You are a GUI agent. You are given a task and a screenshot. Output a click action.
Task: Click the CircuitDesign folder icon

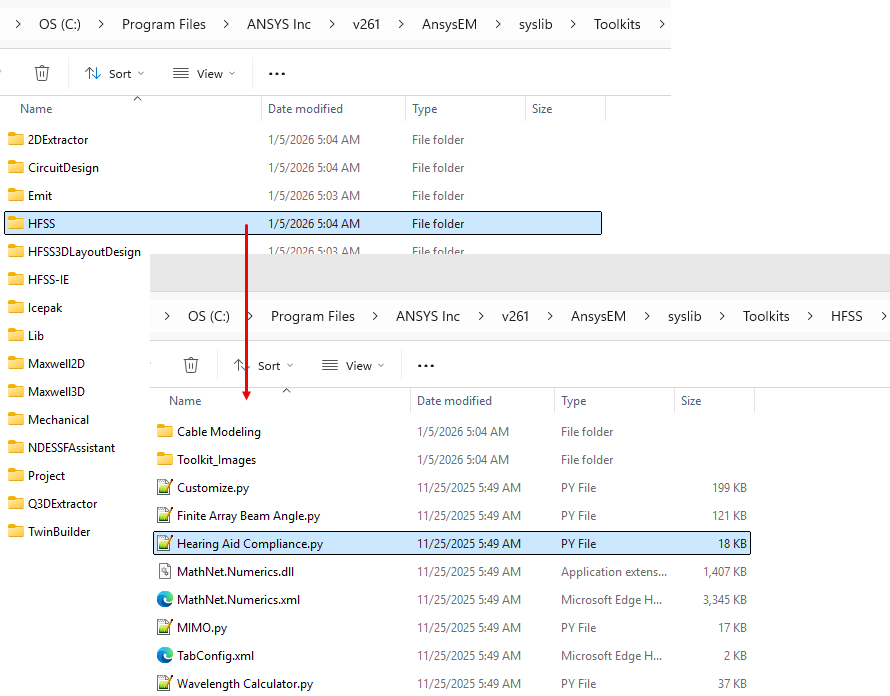tap(16, 167)
